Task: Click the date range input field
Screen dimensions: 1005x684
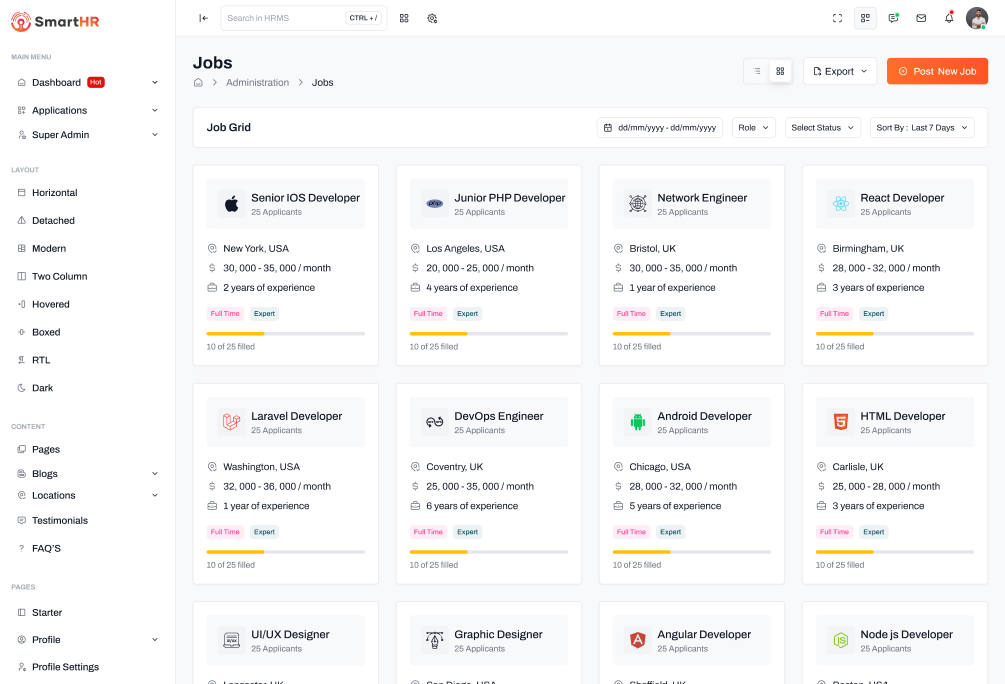Action: 660,128
